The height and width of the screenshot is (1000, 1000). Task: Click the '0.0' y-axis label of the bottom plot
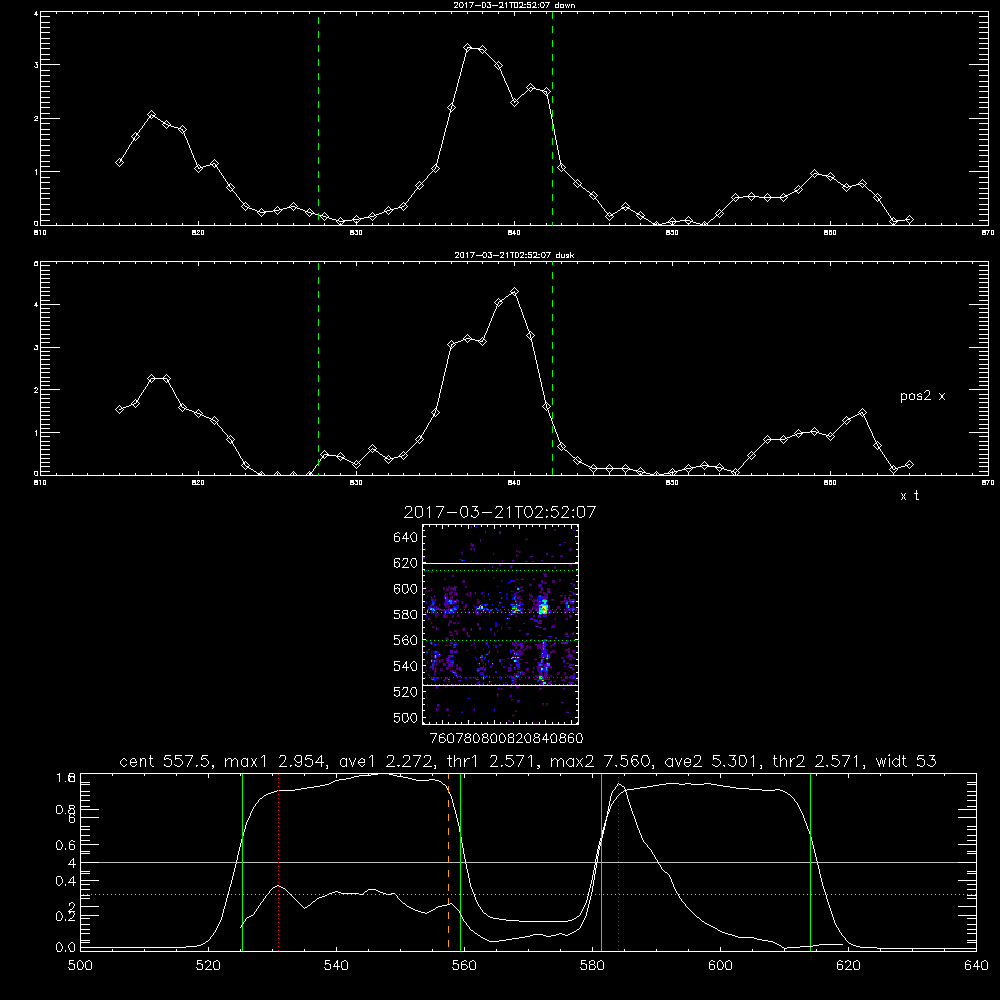(x=66, y=947)
